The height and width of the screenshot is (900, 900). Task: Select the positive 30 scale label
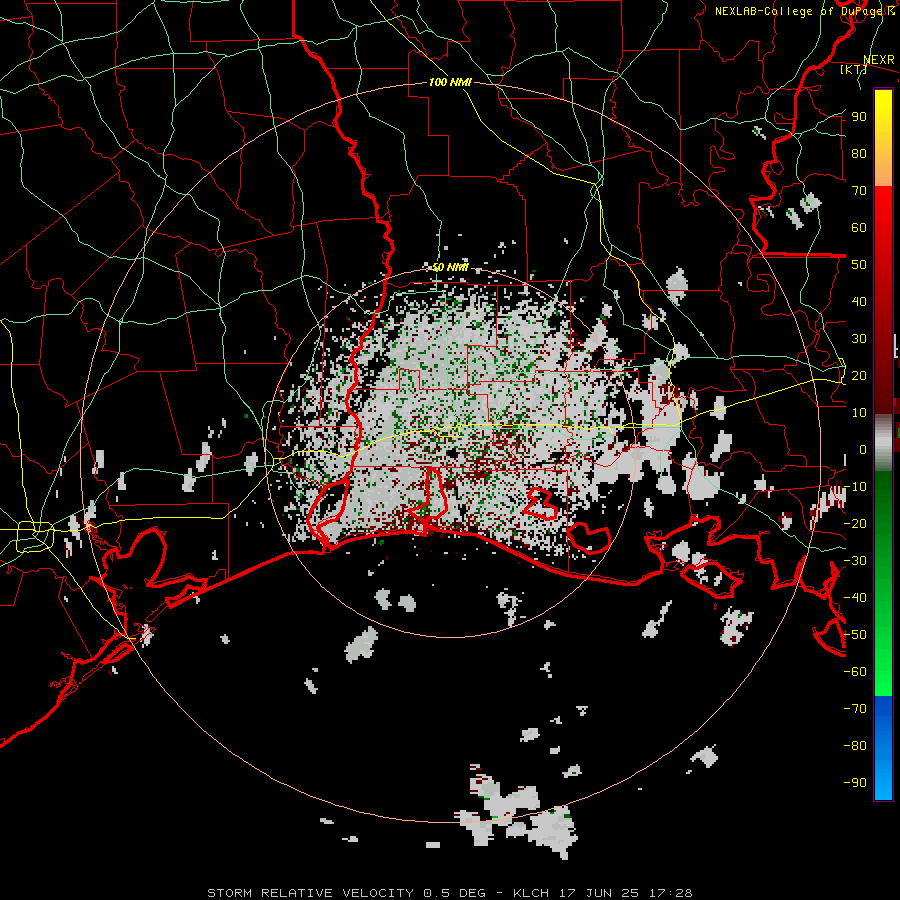pos(859,339)
